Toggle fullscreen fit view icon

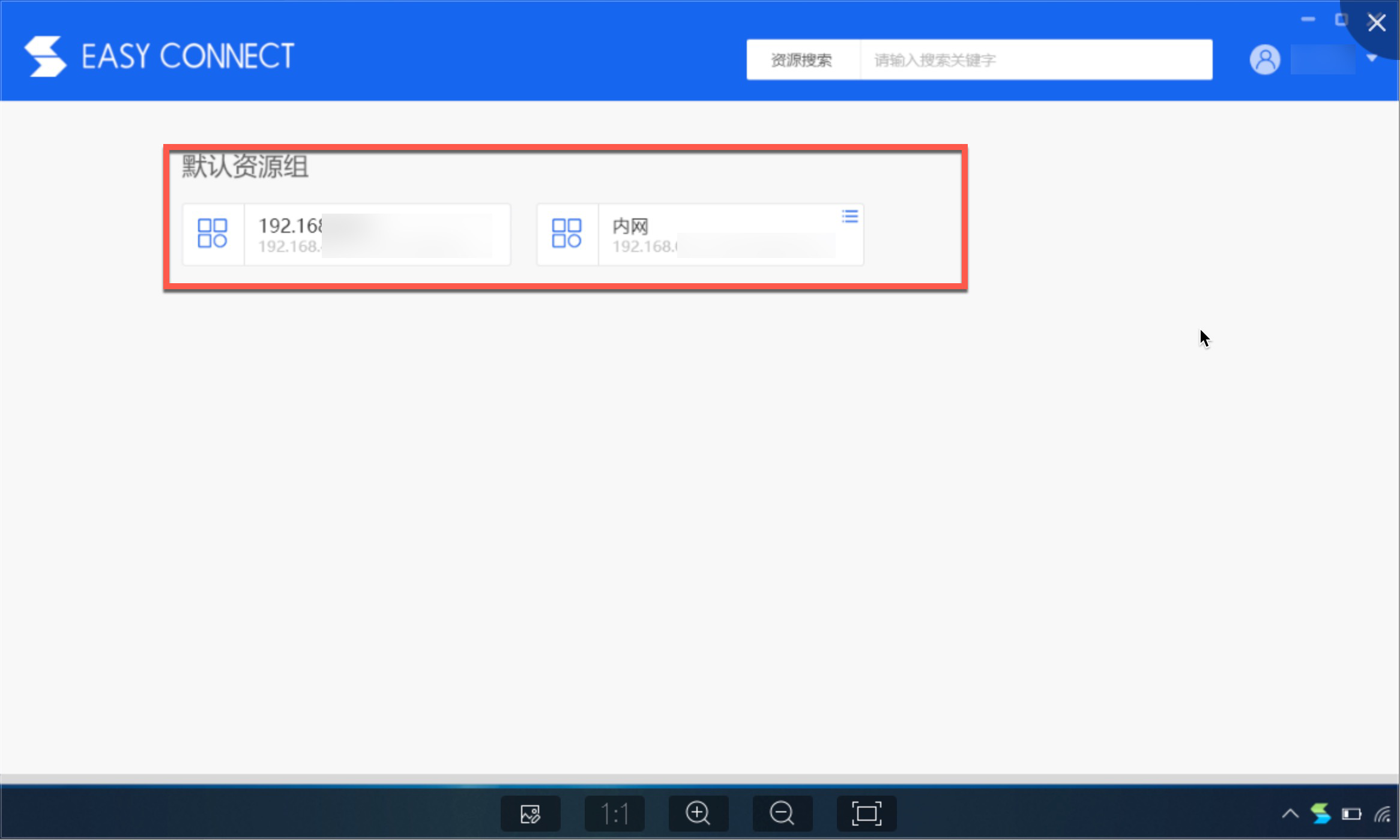coord(866,814)
